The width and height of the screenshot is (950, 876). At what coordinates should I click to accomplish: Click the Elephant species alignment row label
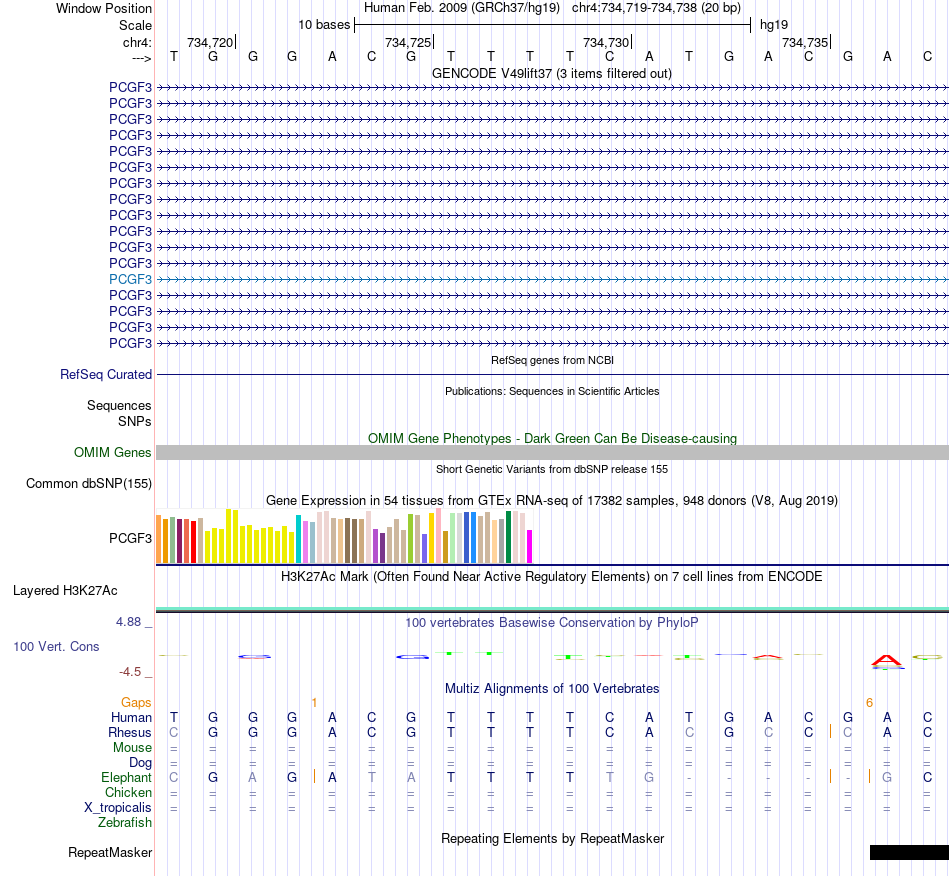[x=126, y=777]
